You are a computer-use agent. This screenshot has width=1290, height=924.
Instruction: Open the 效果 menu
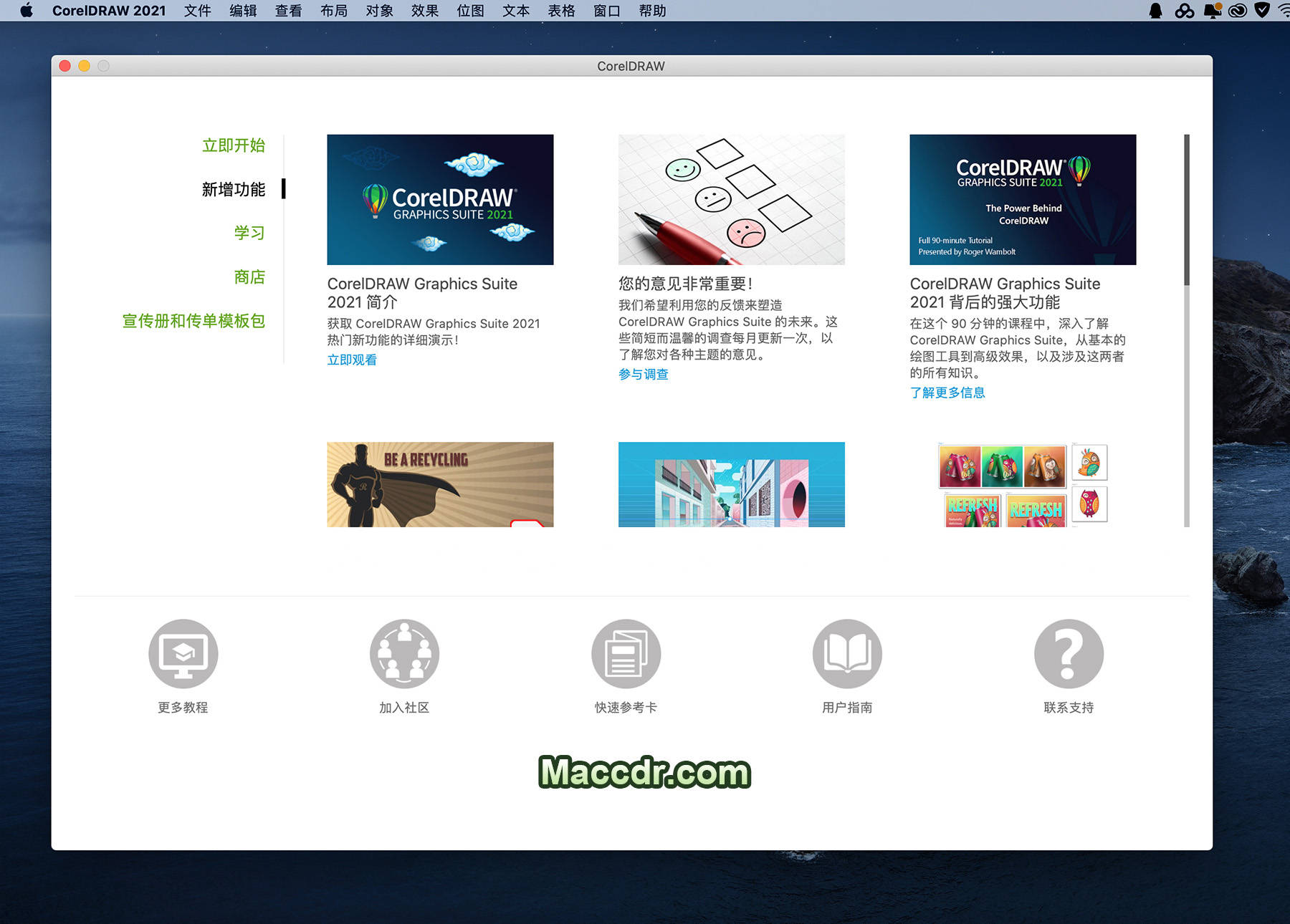(x=425, y=10)
